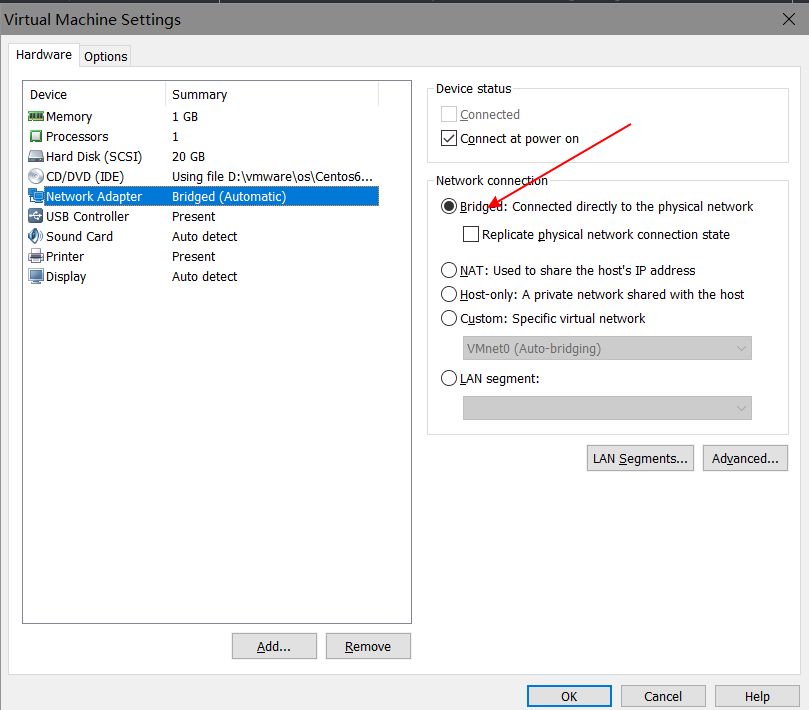The image size is (809, 710).
Task: Open the VMnet0 (Auto-bridging) dropdown
Action: point(607,348)
